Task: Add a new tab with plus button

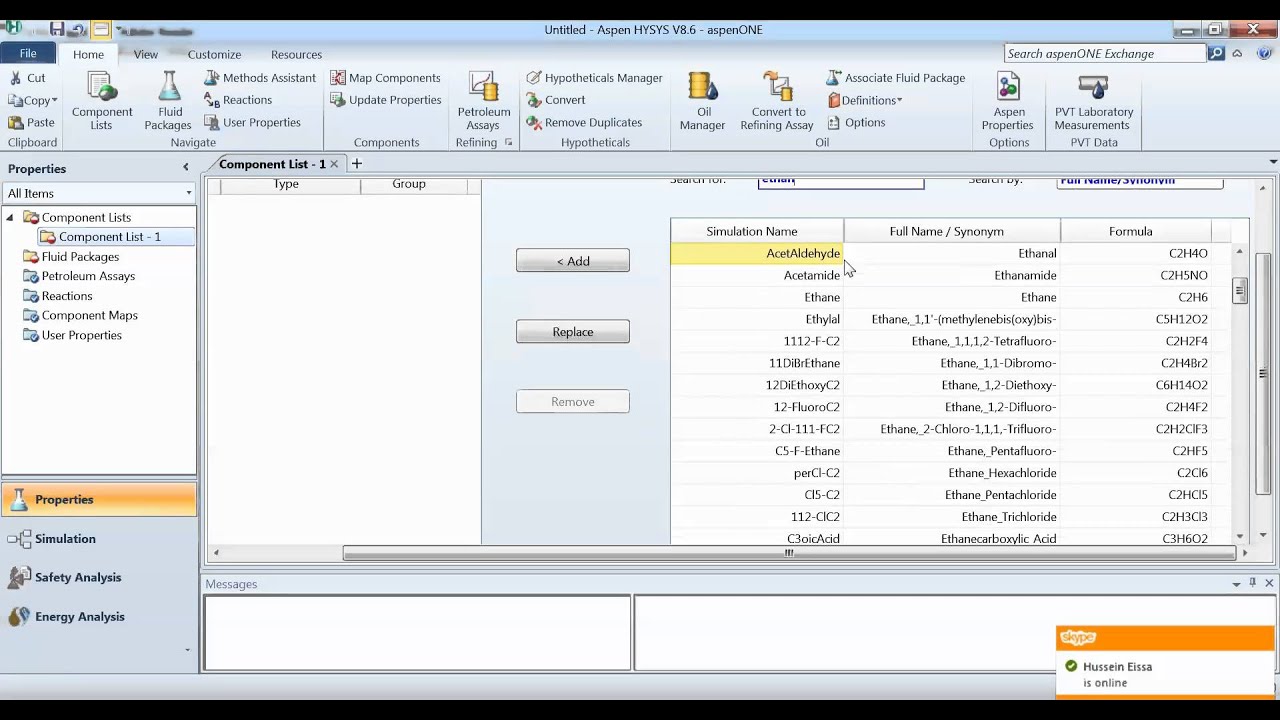Action: (356, 164)
